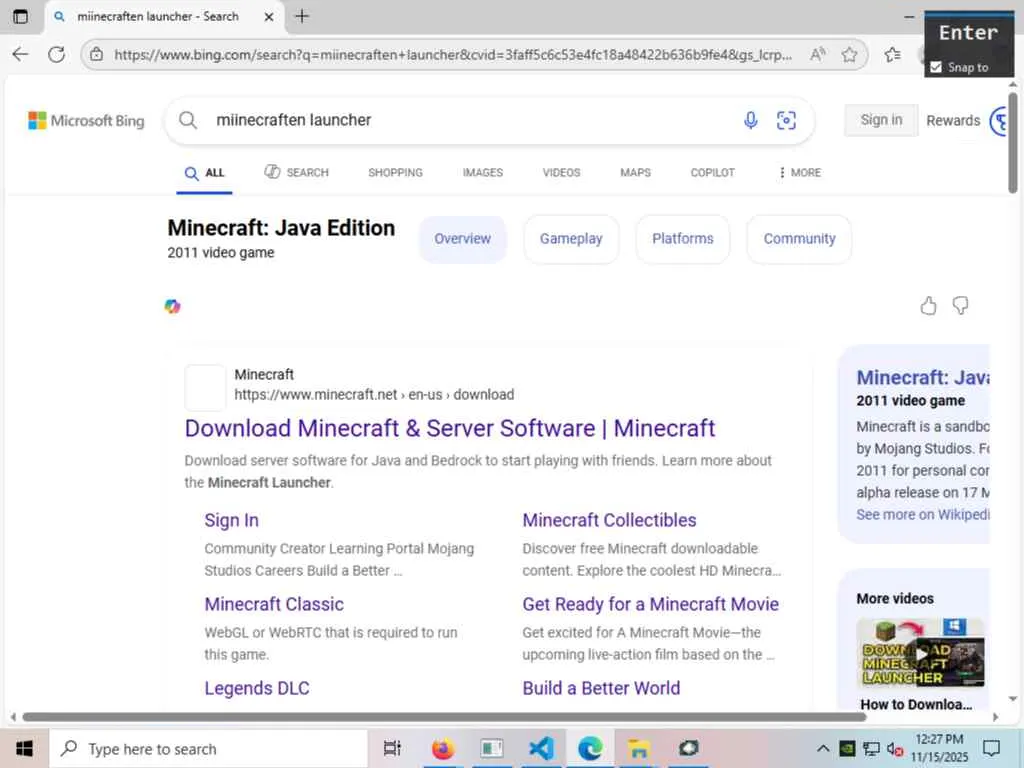Open Windows Start menu
Screen dimensions: 1024x768
tap(24, 748)
